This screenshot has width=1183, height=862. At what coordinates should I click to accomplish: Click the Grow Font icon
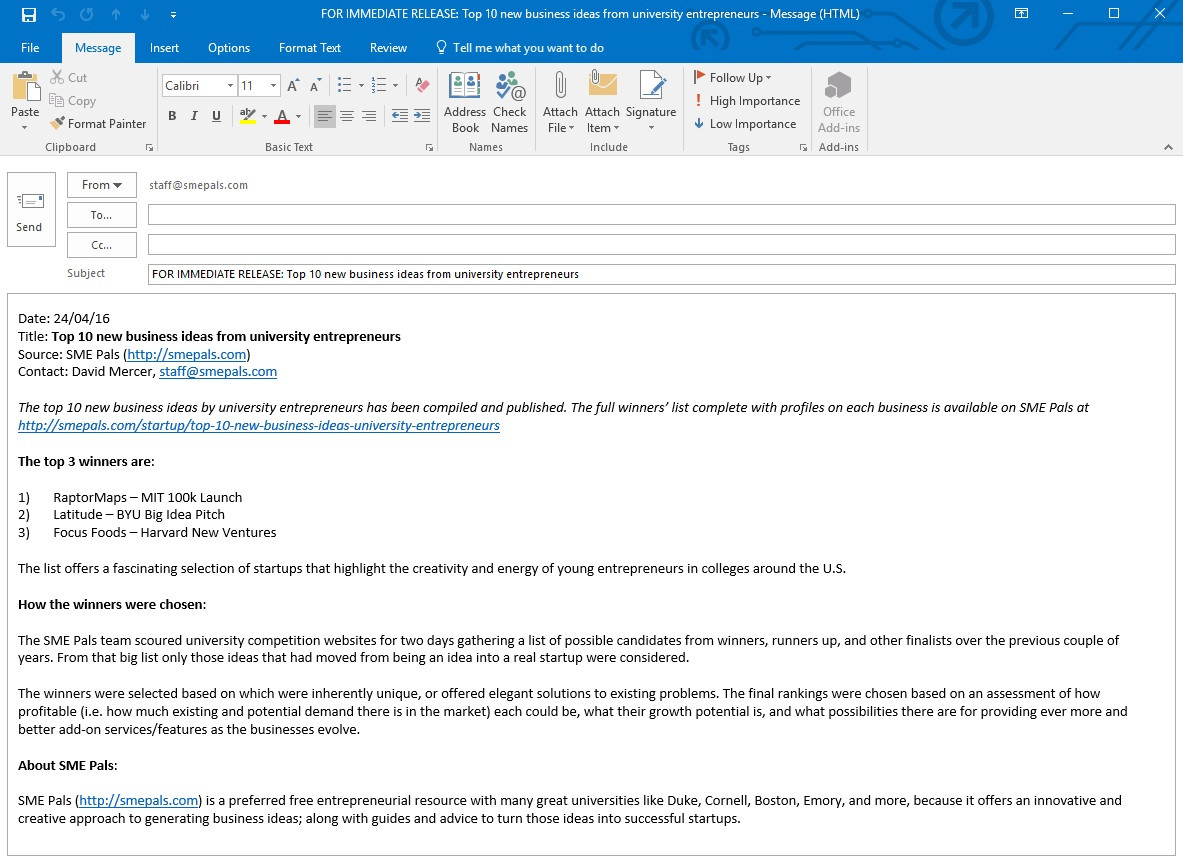(293, 85)
